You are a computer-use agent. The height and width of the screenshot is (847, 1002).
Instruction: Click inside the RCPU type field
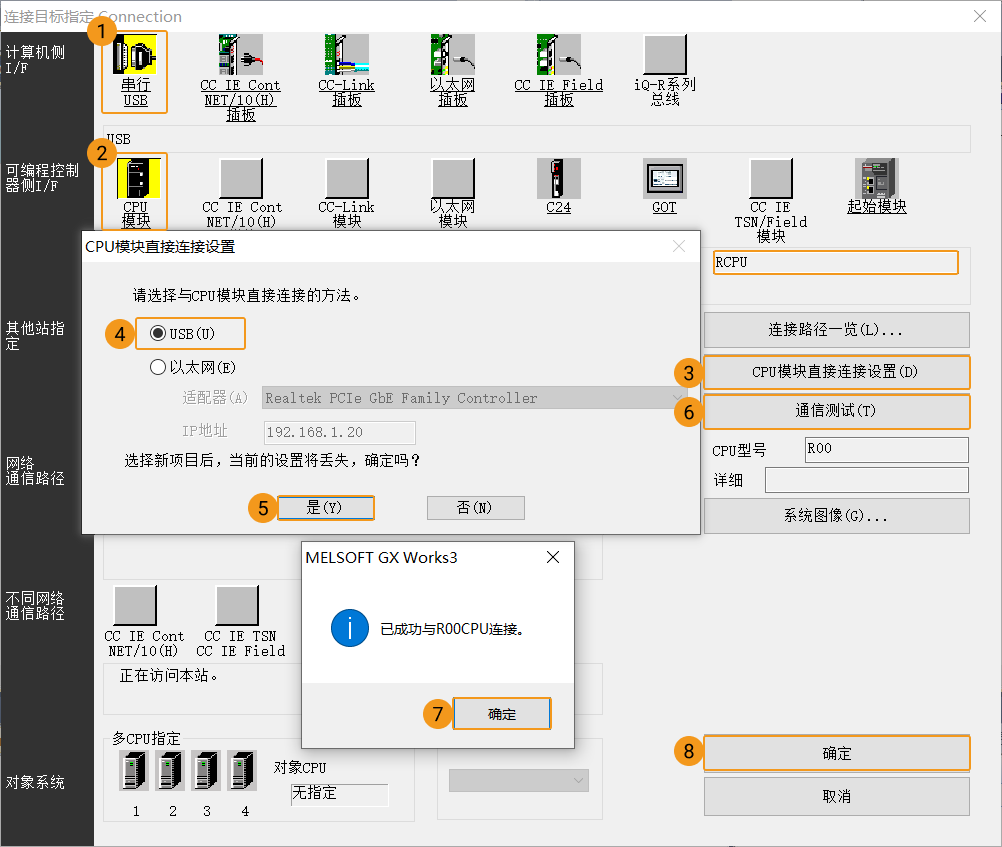click(836, 262)
